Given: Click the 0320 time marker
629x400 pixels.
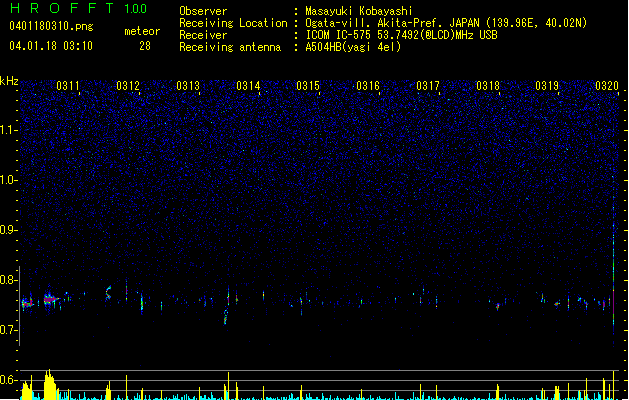Looking at the screenshot, I should tap(607, 86).
